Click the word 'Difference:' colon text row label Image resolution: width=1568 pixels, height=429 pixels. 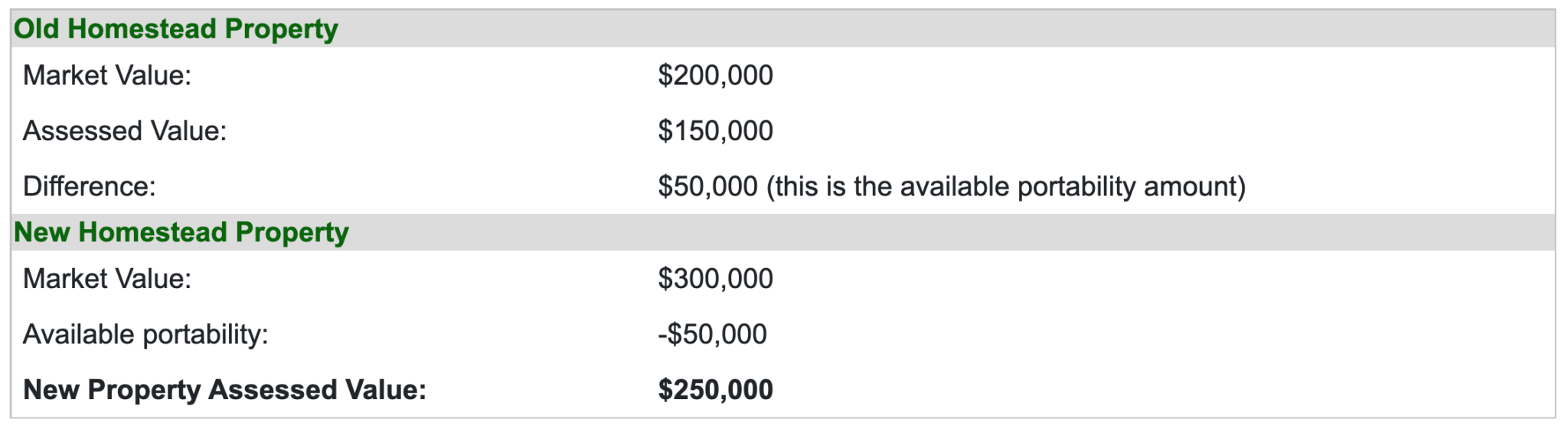tap(90, 187)
